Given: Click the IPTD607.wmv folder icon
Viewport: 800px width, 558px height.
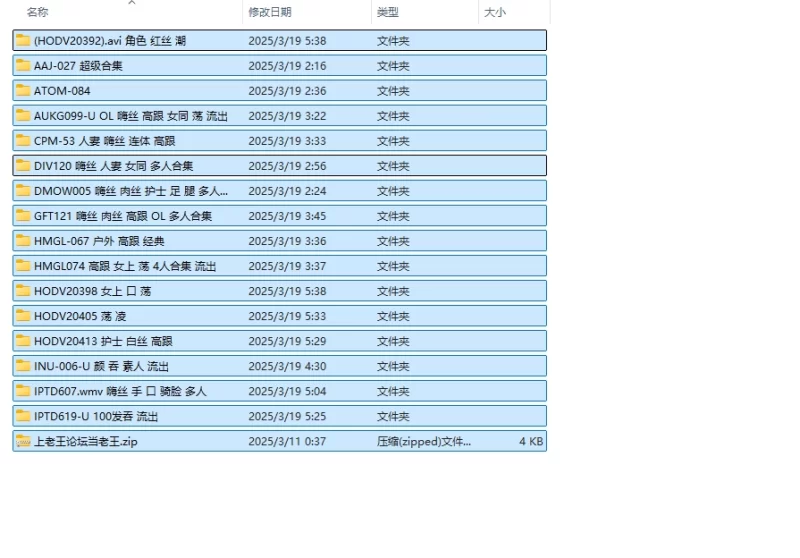Looking at the screenshot, I should [23, 390].
